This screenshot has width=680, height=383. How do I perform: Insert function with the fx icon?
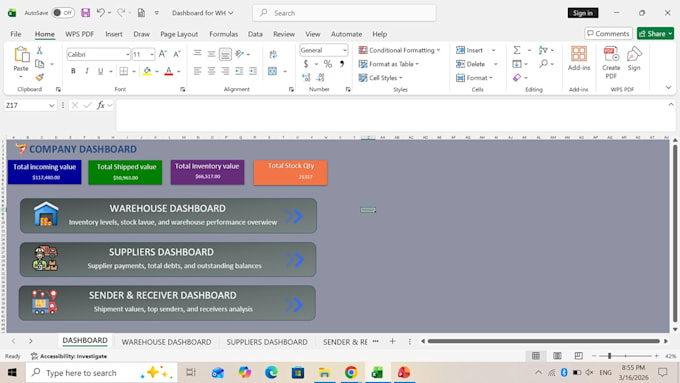101,105
